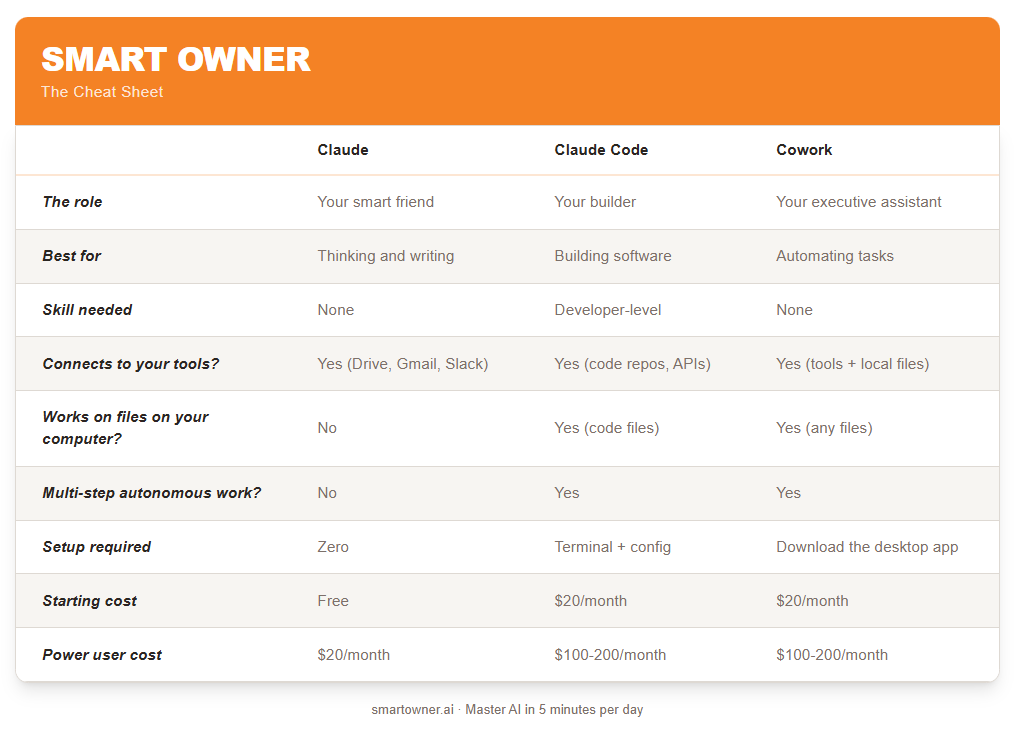
Task: Click the SMART OWNER heading
Action: [176, 59]
